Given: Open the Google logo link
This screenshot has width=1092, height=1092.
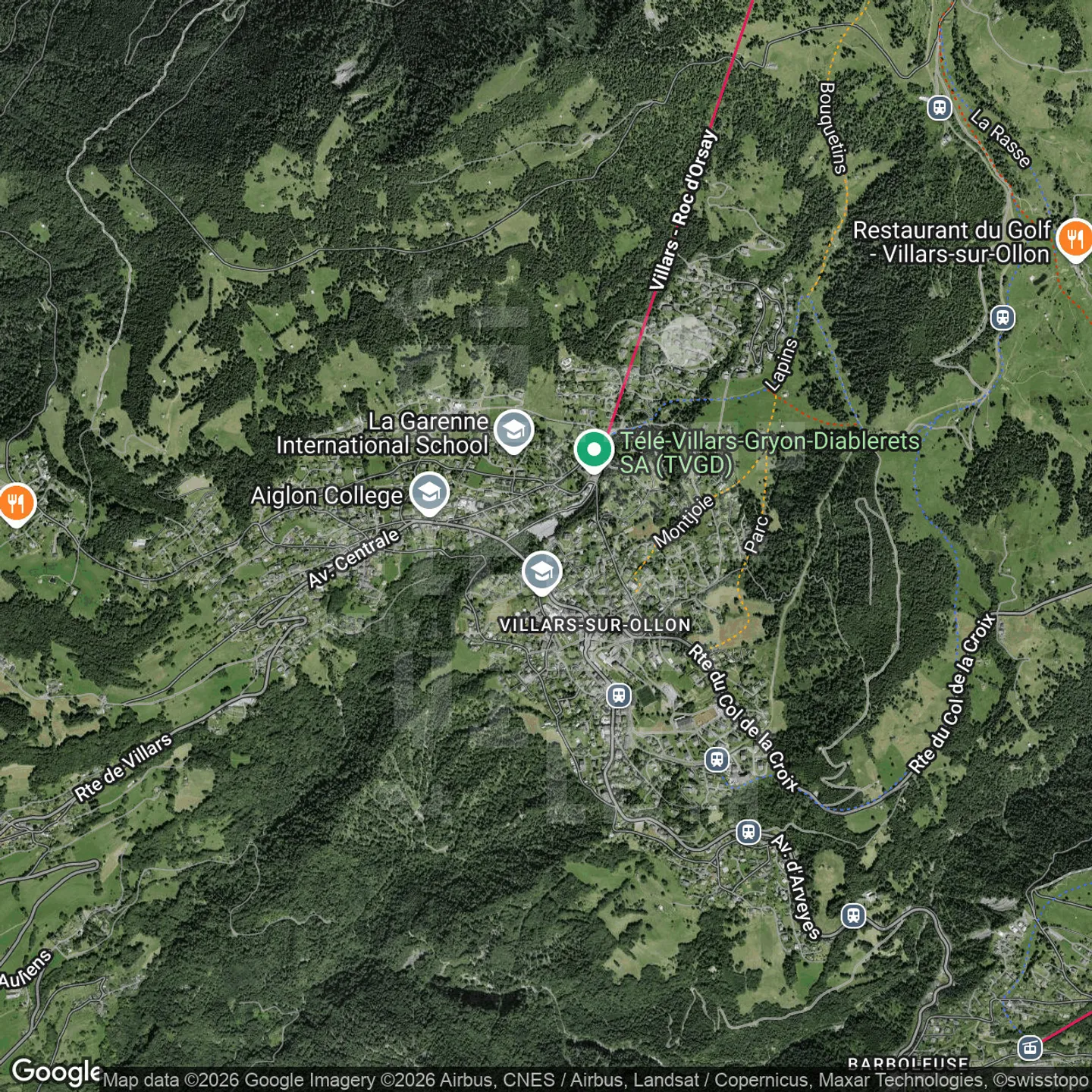Looking at the screenshot, I should click(55, 1072).
